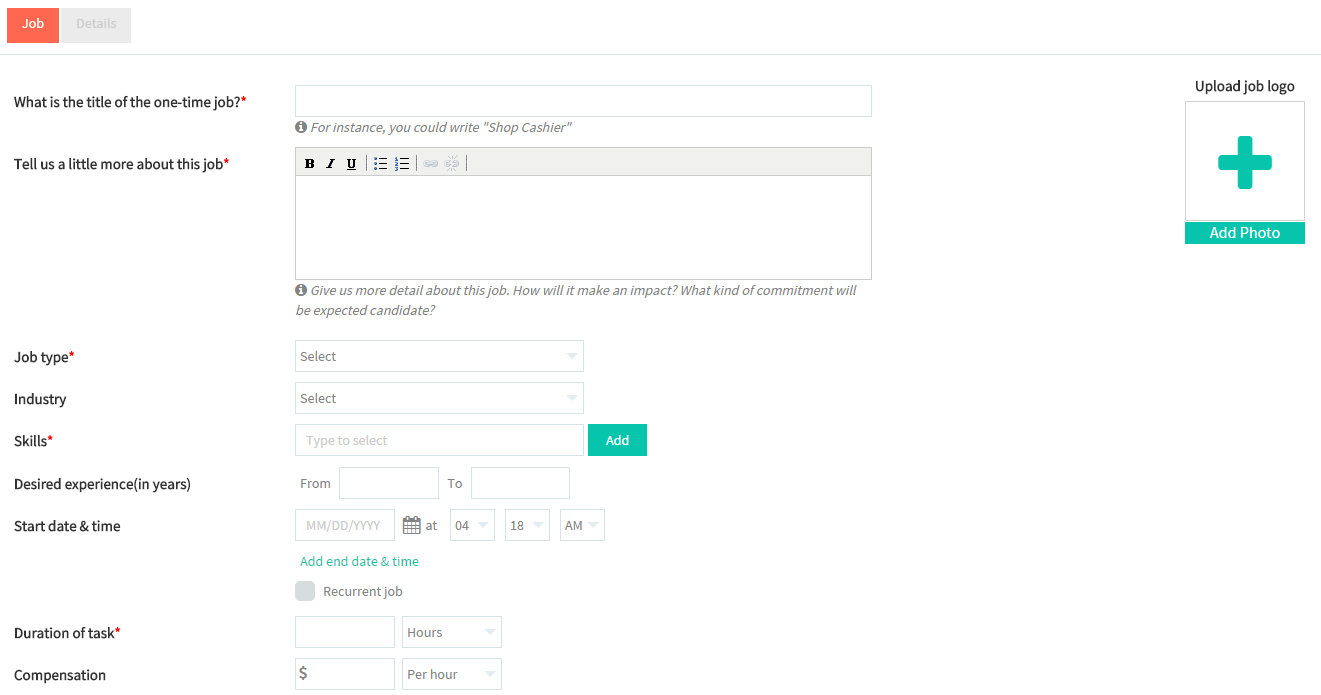Focus the one-time job title field

[x=583, y=101]
